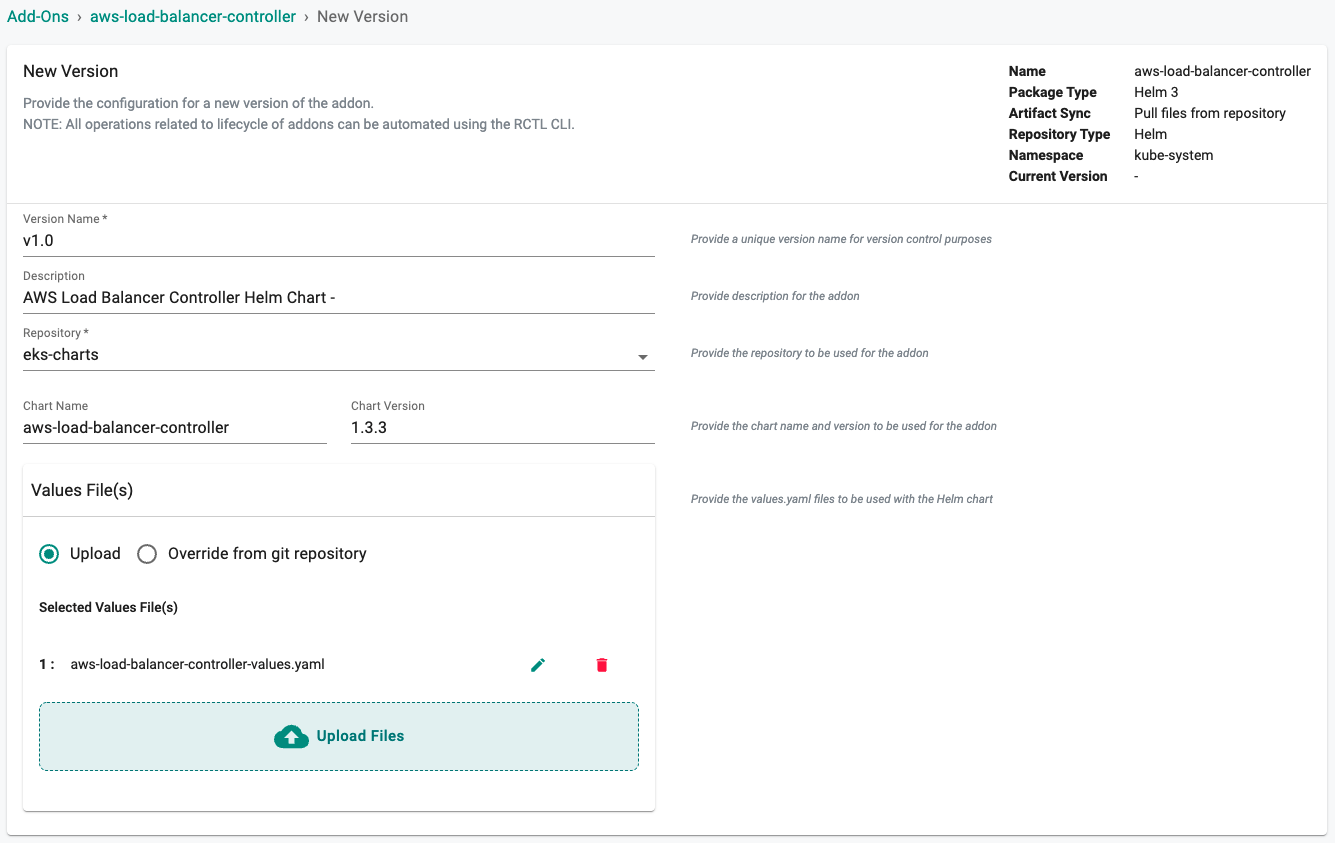
Task: Click the Upload Files button
Action: 339,736
